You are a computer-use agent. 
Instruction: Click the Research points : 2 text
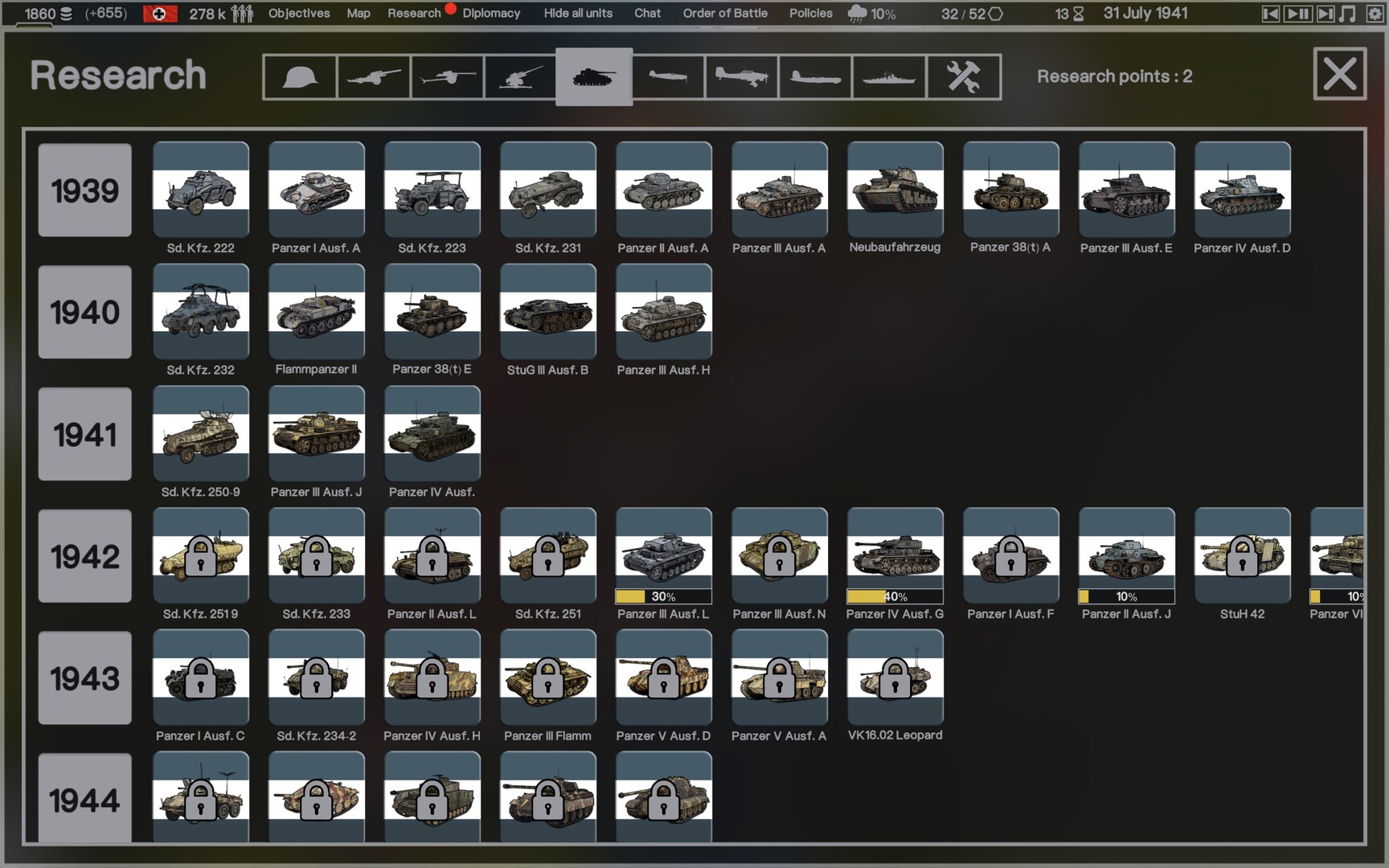click(x=1115, y=76)
